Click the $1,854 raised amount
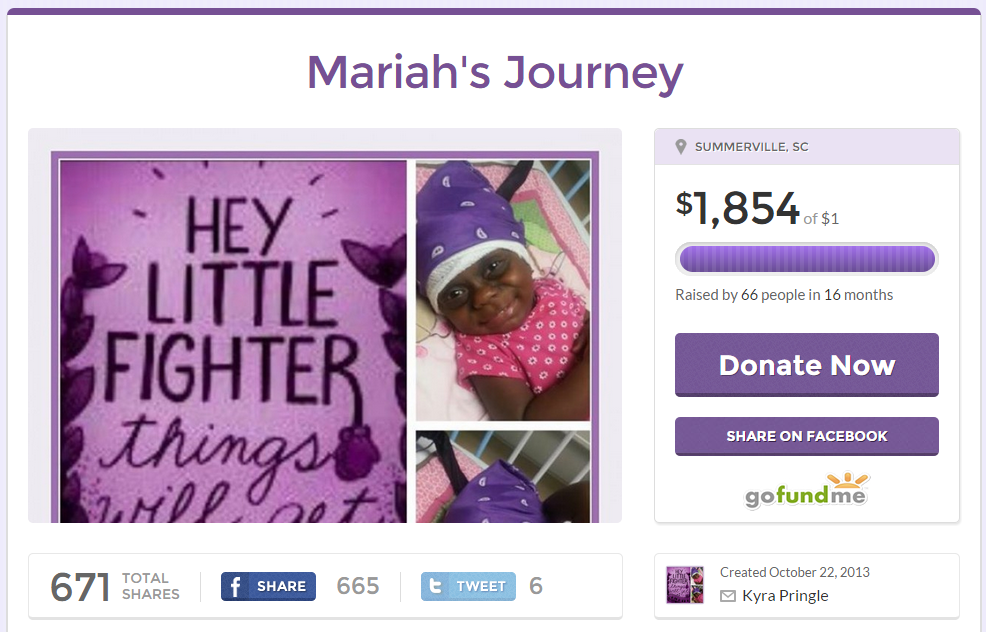Screen dimensions: 986x632 (737, 209)
